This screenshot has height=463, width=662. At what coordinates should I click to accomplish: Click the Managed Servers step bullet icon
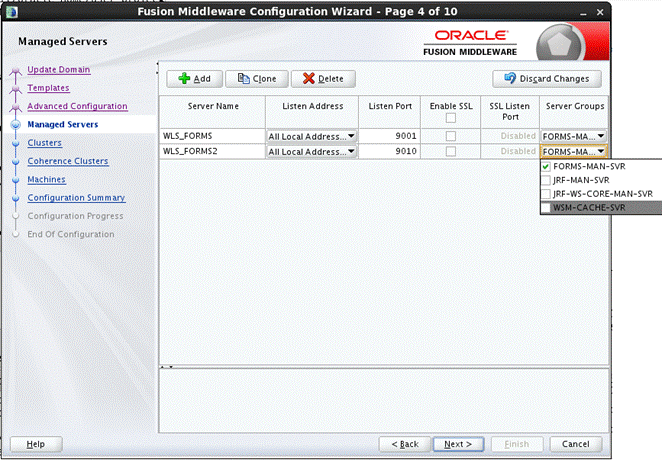pyautogui.click(x=16, y=125)
